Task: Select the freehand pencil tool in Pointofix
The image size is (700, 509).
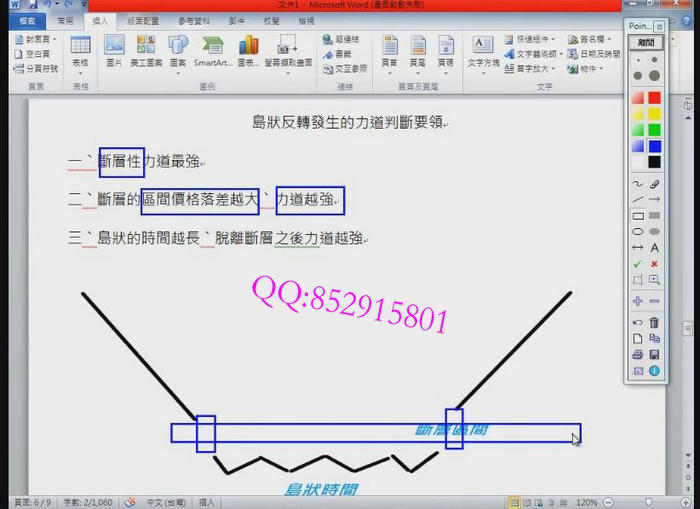Action: 637,184
